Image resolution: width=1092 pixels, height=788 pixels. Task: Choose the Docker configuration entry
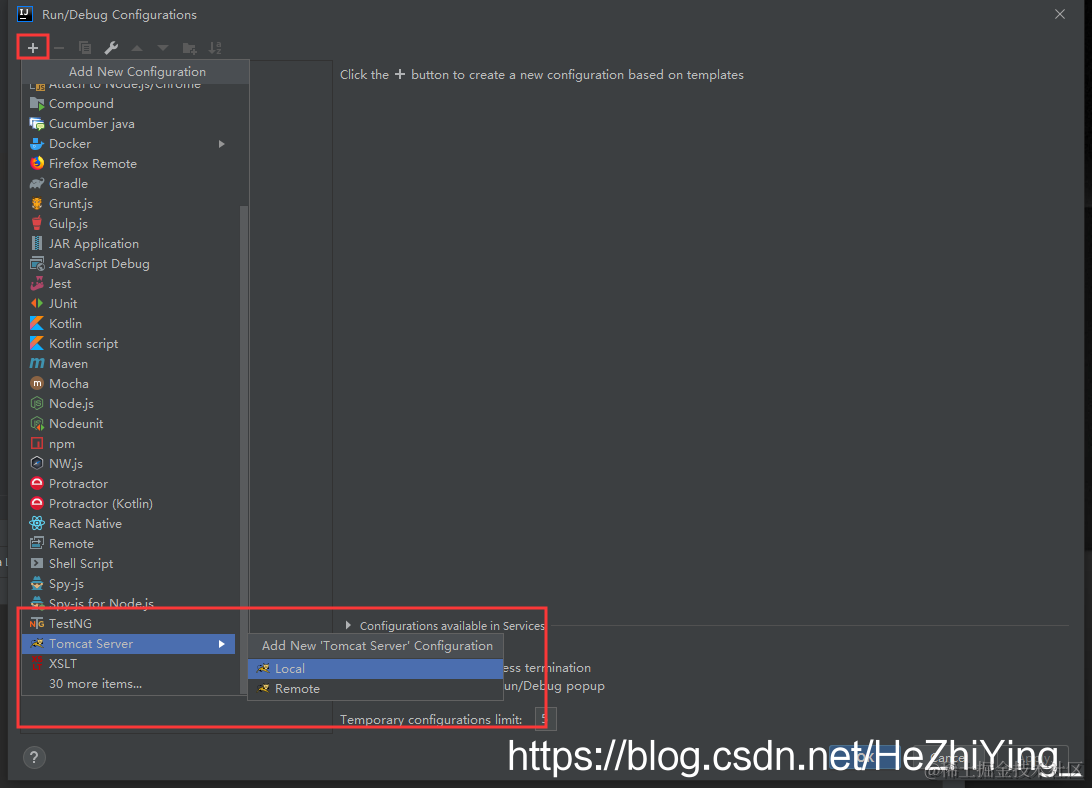(128, 144)
